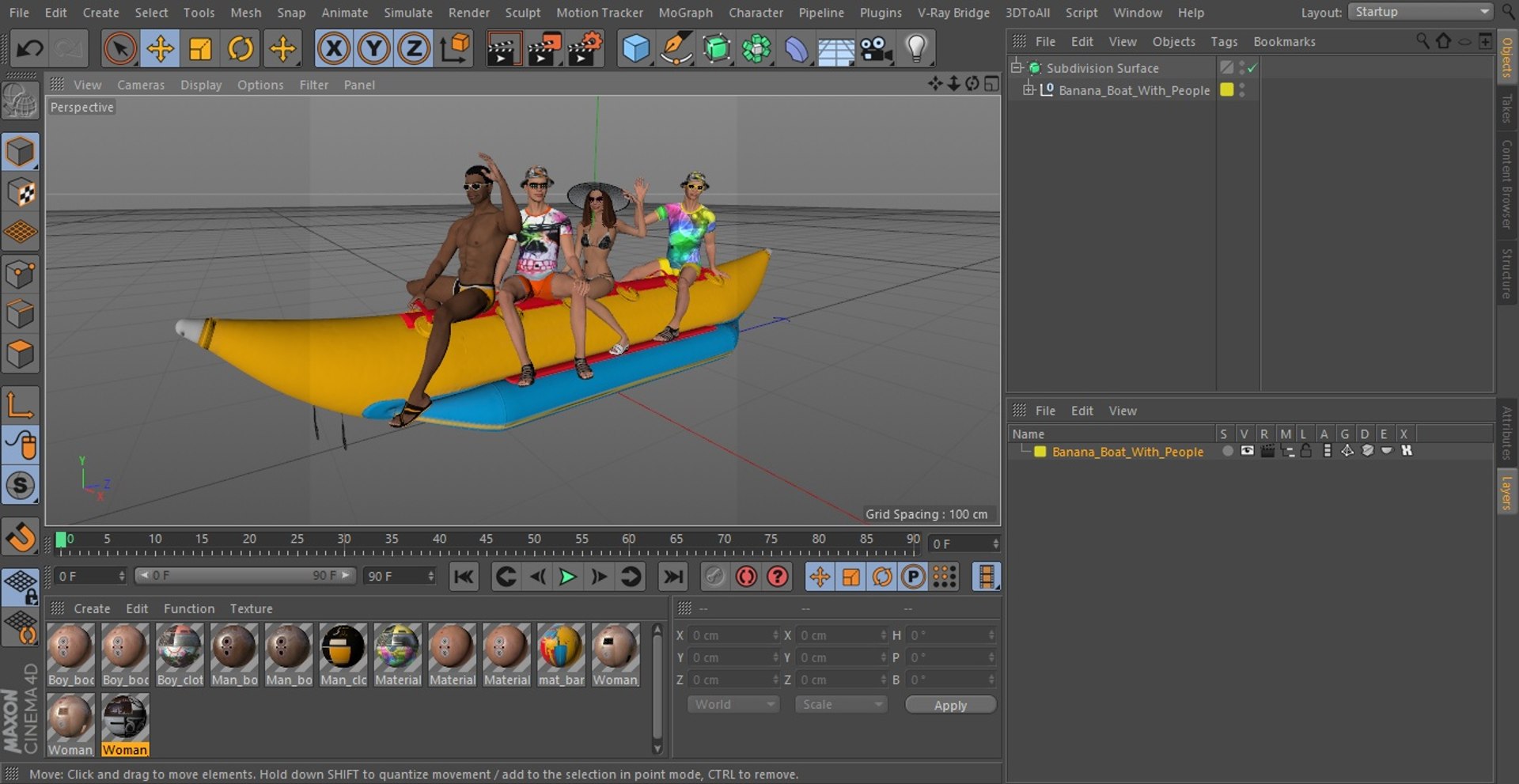Toggle Y axis lock
This screenshot has width=1519, height=784.
click(x=374, y=49)
